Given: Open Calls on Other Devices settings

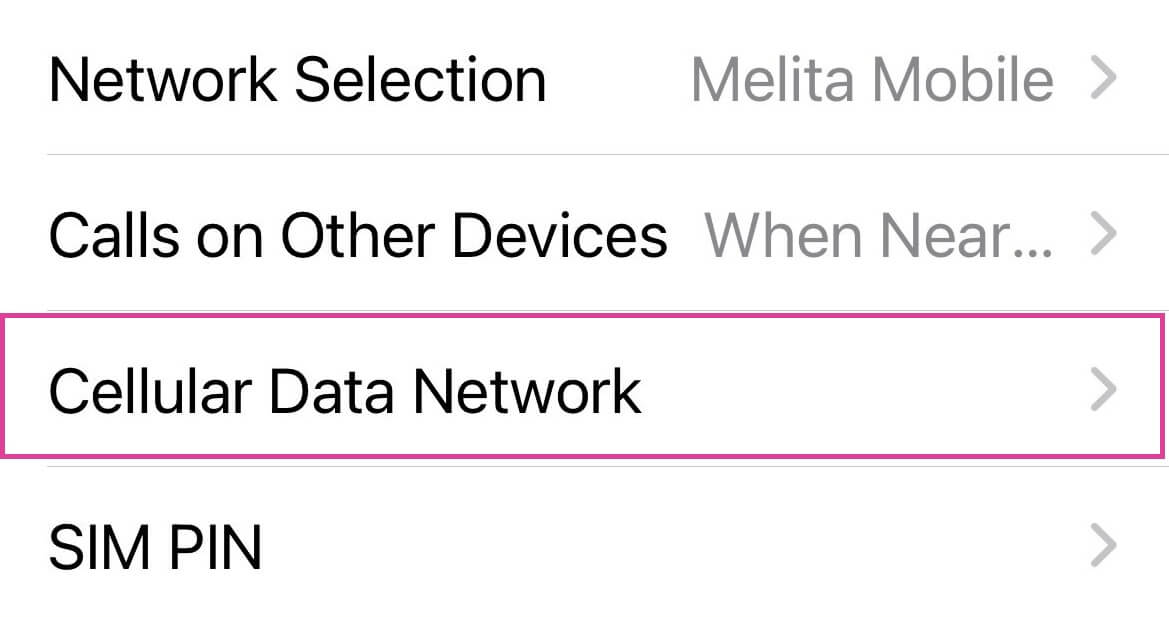Looking at the screenshot, I should [x=600, y=235].
